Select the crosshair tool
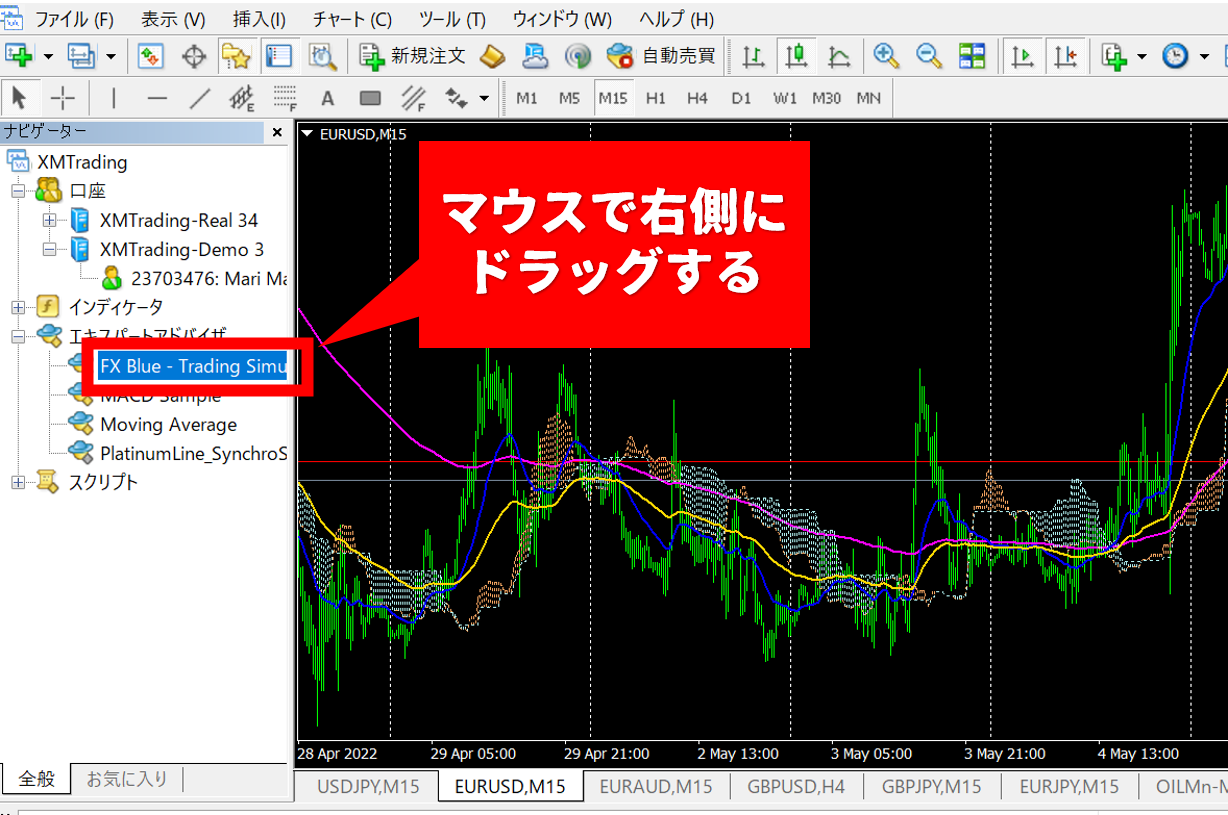Screen dimensions: 1228x815 pyautogui.click(x=63, y=98)
